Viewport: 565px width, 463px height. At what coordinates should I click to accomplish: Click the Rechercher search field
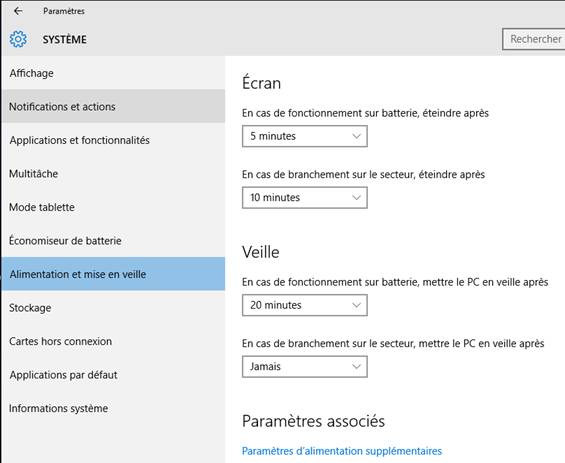534,39
